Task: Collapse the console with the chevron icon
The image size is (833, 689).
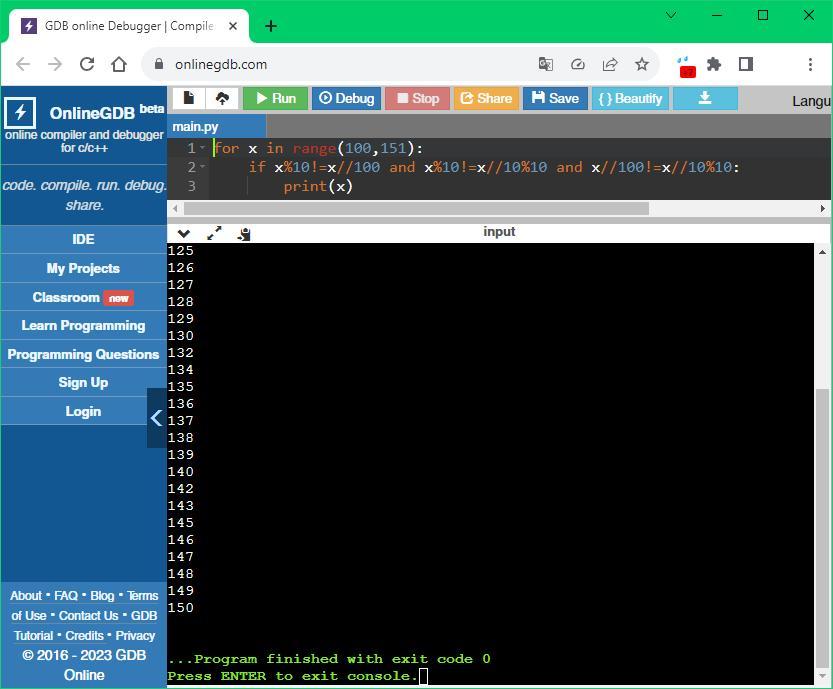Action: point(184,233)
